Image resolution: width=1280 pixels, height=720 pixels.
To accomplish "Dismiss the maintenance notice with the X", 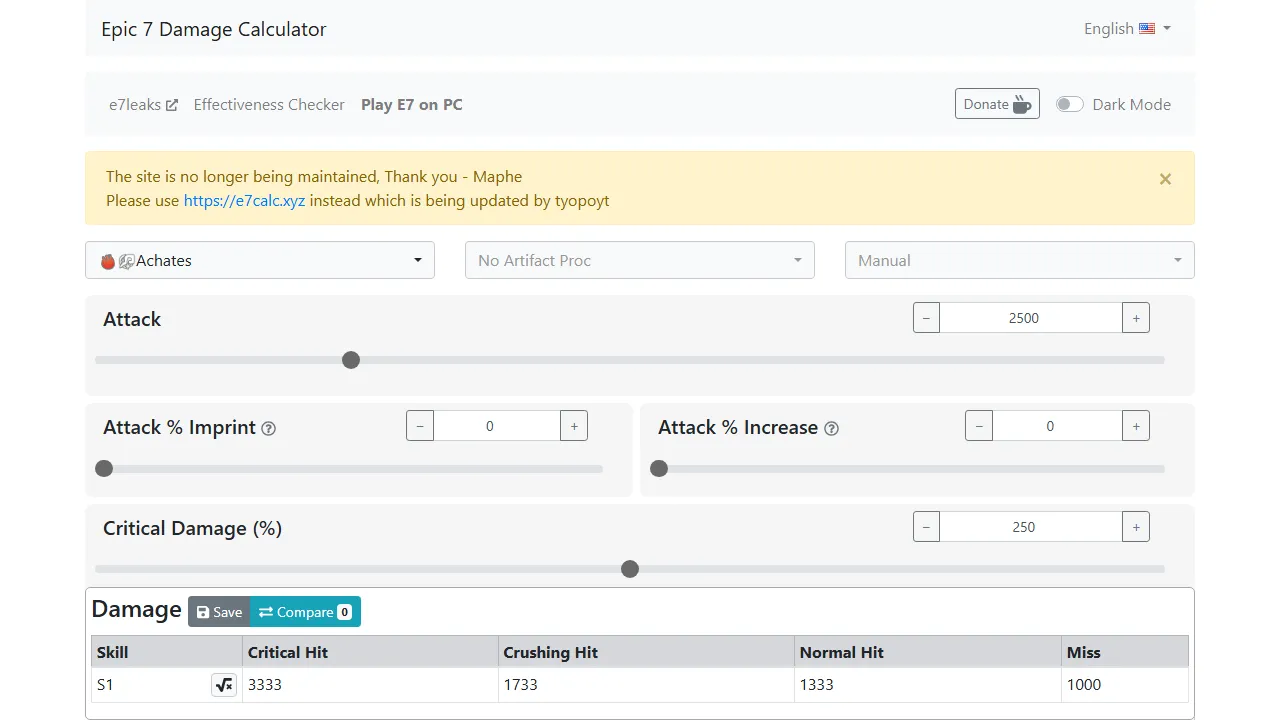I will 1165,179.
